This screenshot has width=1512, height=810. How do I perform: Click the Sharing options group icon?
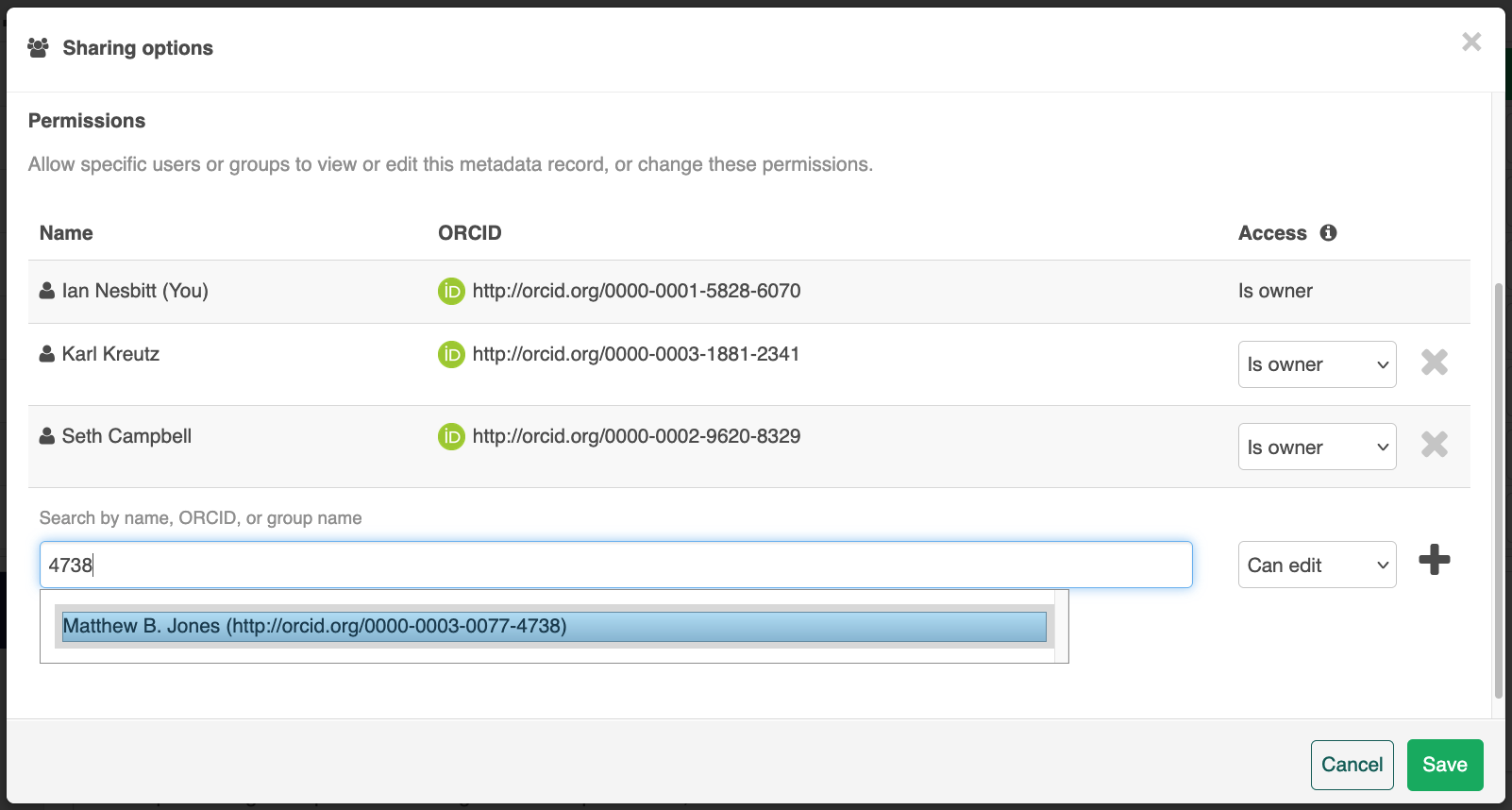(38, 48)
